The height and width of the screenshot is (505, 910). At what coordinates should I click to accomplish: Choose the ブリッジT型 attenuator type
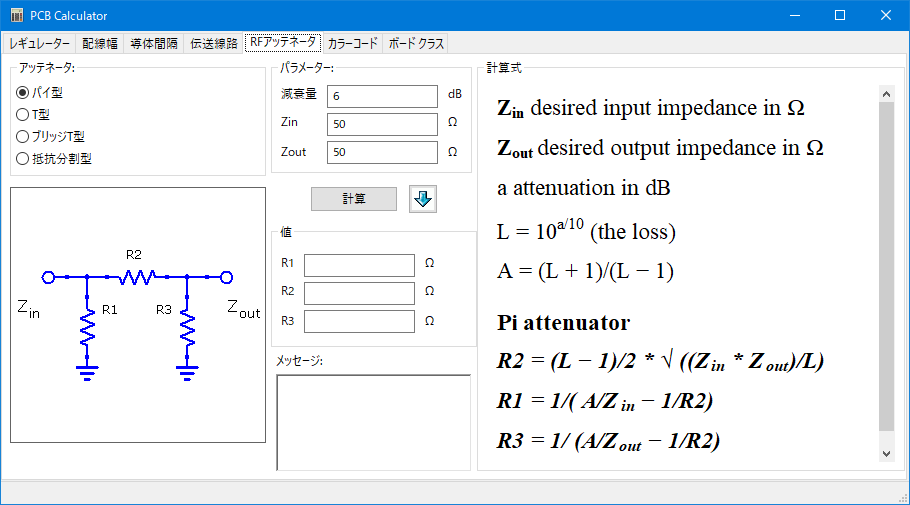tap(23, 136)
